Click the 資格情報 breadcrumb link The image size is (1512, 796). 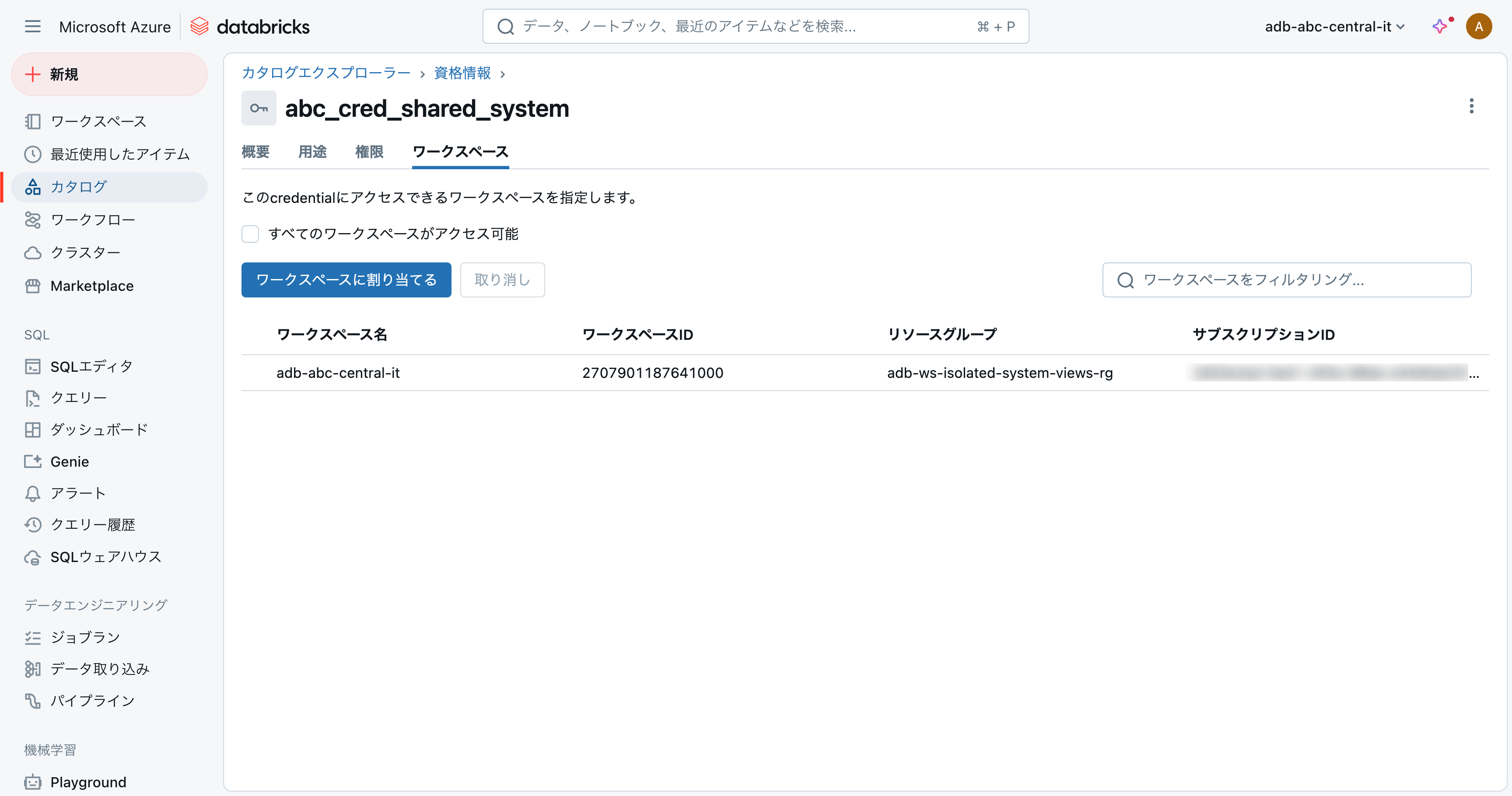tap(462, 73)
